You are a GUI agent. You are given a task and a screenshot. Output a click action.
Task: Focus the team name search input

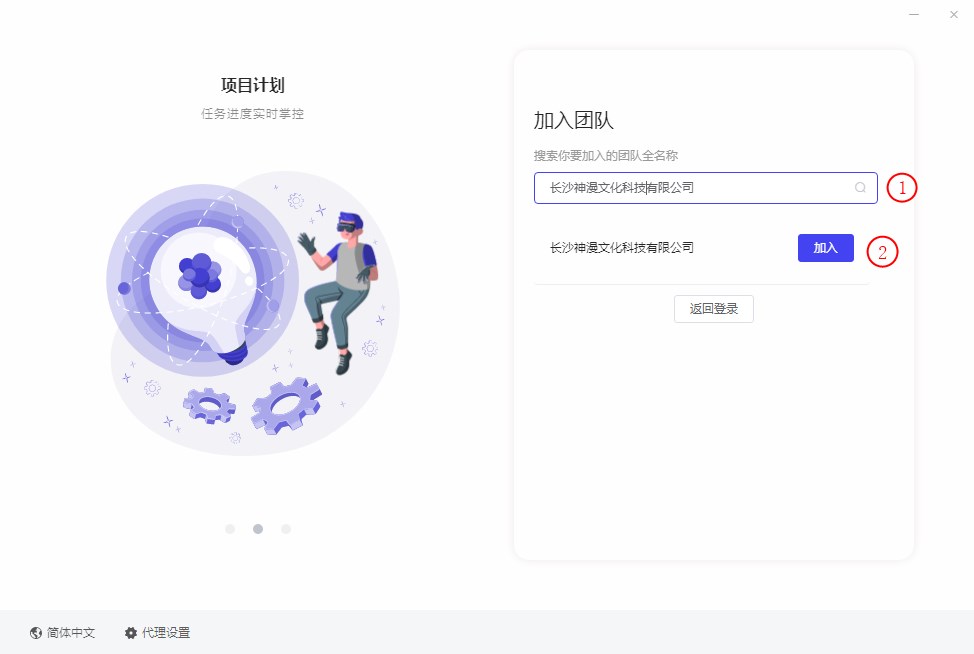pyautogui.click(x=706, y=188)
